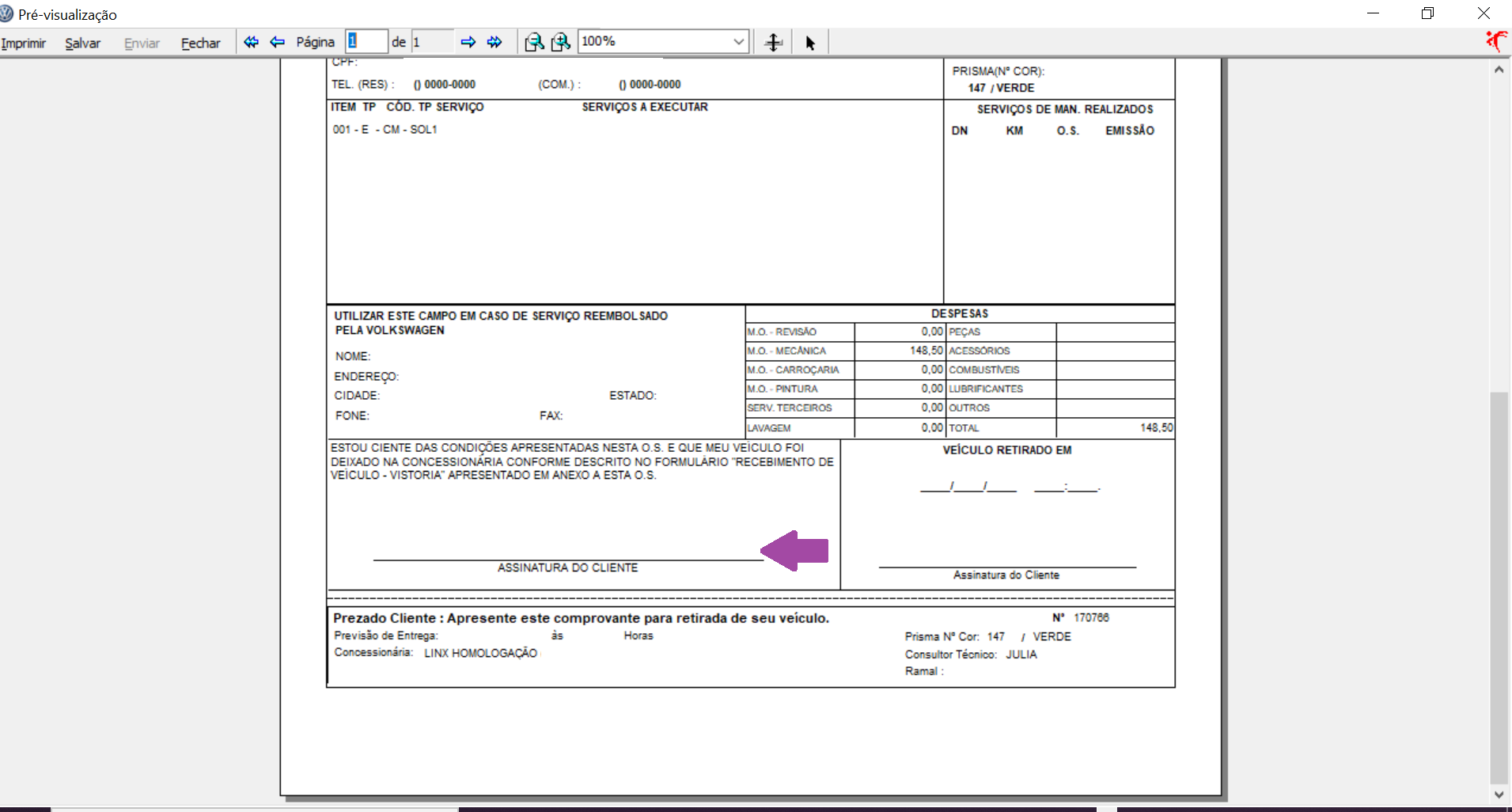Select the arrow pointer tool
Viewport: 1512px width, 812px height.
pyautogui.click(x=810, y=43)
